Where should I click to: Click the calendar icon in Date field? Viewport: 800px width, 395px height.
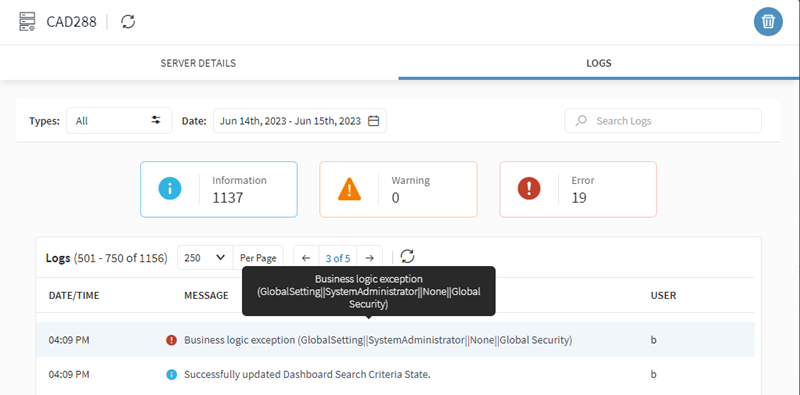(373, 121)
